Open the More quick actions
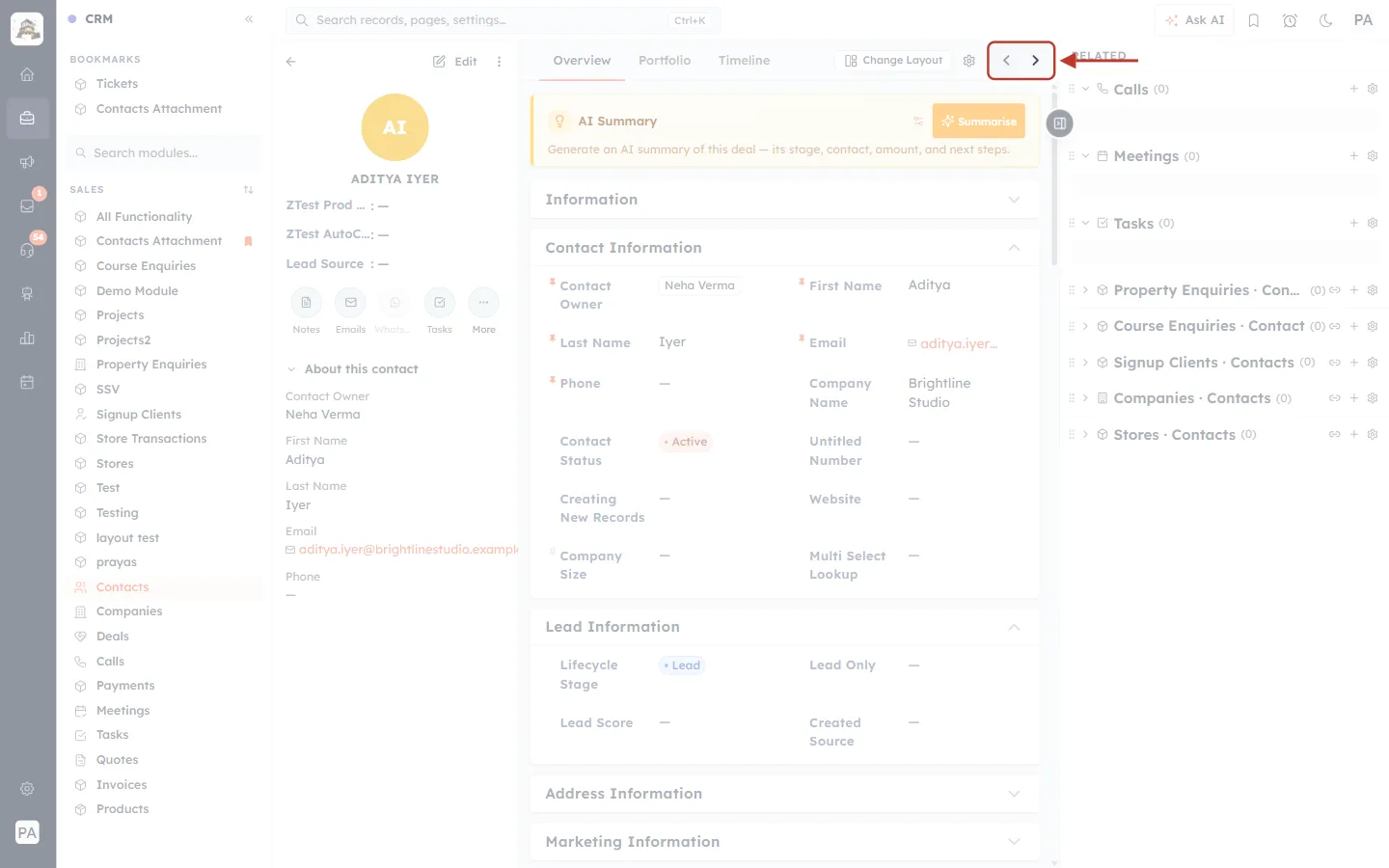1389x868 pixels. click(x=483, y=303)
